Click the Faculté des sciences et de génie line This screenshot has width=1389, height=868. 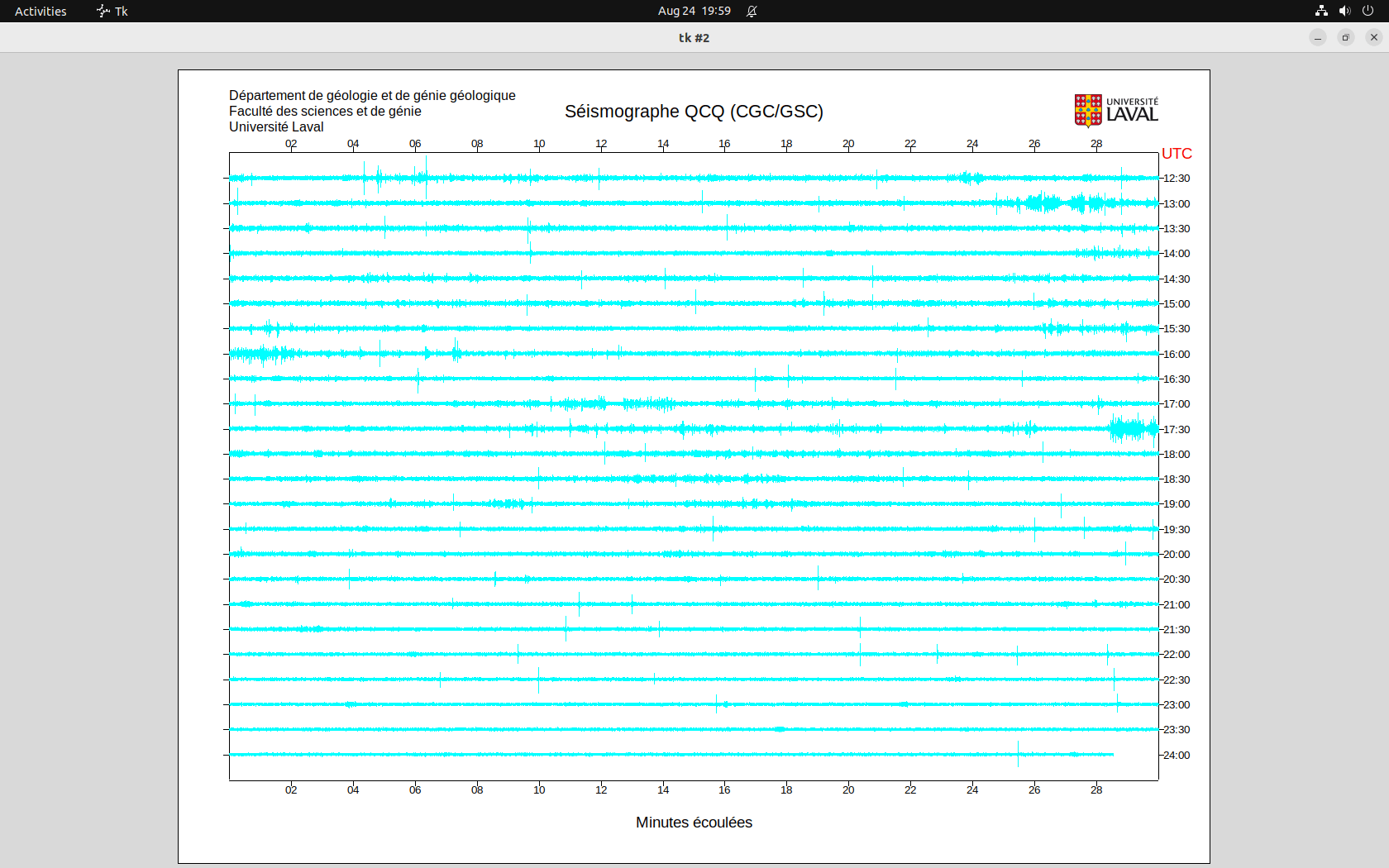[325, 112]
